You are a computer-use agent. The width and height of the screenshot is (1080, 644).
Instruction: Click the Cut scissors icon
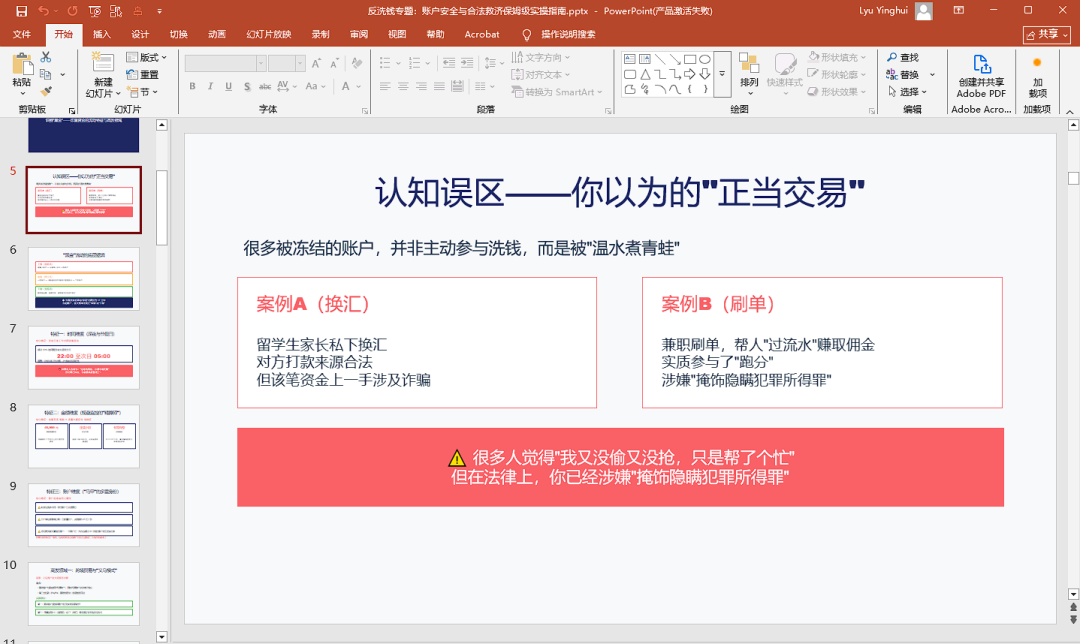tap(45, 57)
